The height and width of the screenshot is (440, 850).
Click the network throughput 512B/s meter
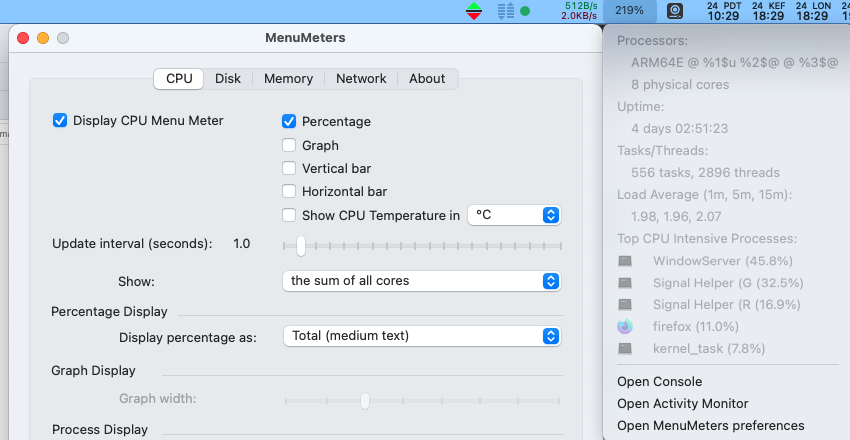579,11
